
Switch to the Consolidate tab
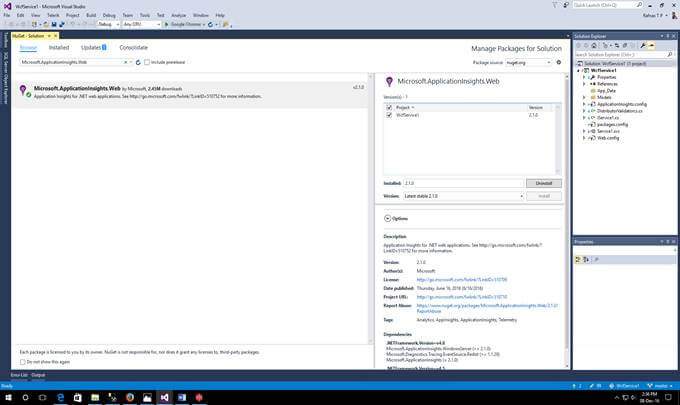pos(134,48)
